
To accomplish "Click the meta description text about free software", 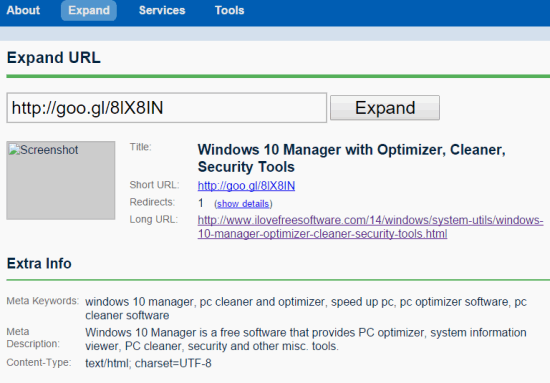I will pyautogui.click(x=306, y=339).
